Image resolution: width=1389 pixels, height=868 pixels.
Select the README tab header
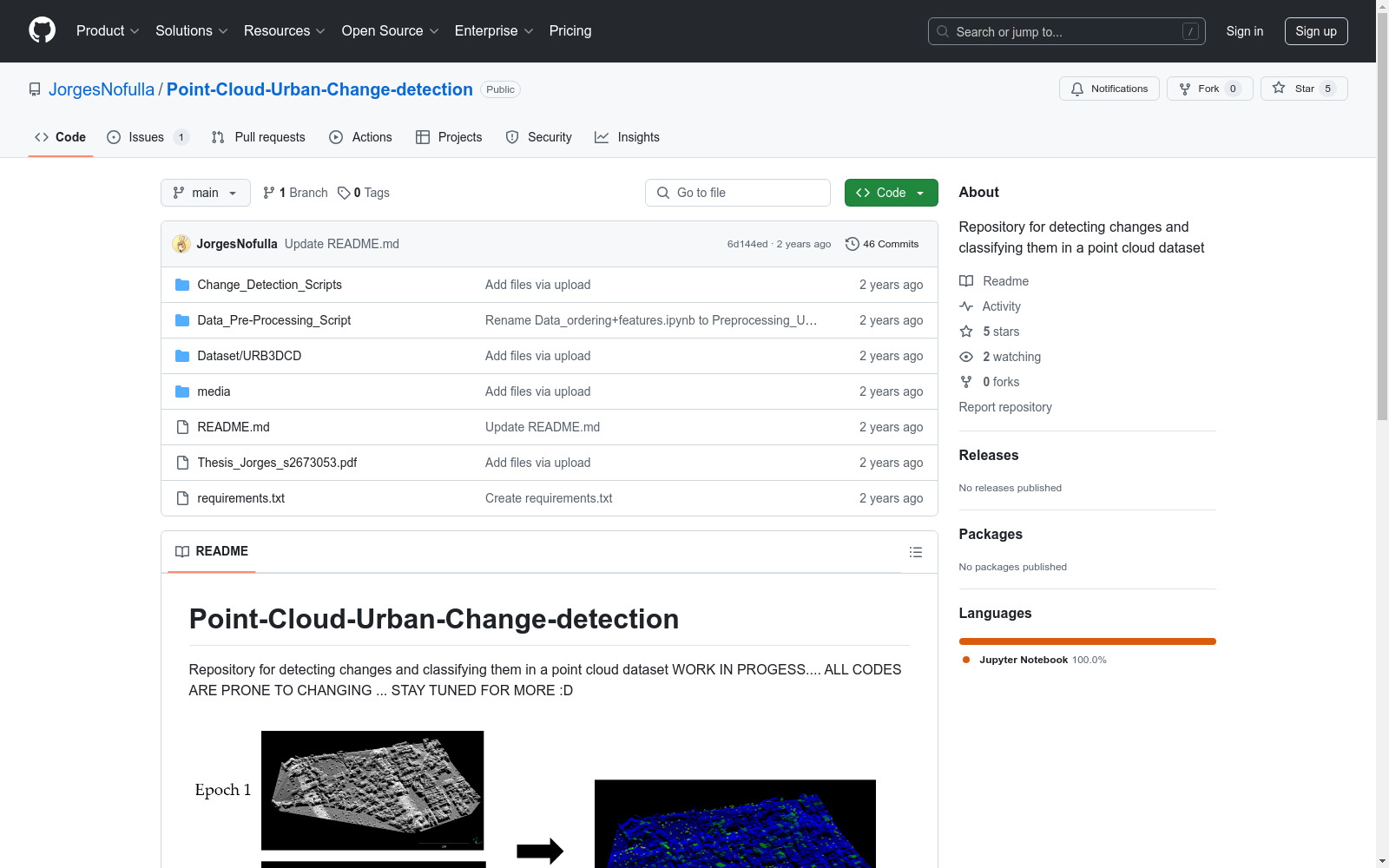(x=212, y=551)
